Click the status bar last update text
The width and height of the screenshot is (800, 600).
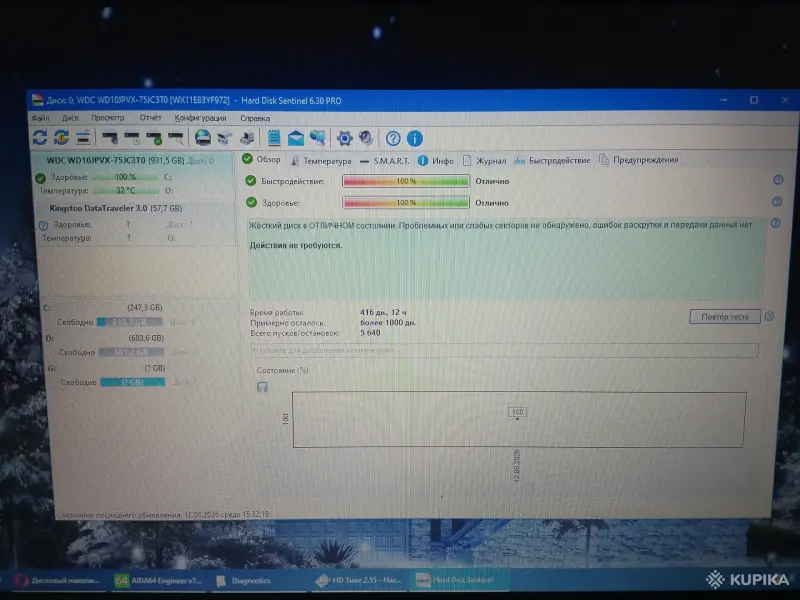[162, 514]
